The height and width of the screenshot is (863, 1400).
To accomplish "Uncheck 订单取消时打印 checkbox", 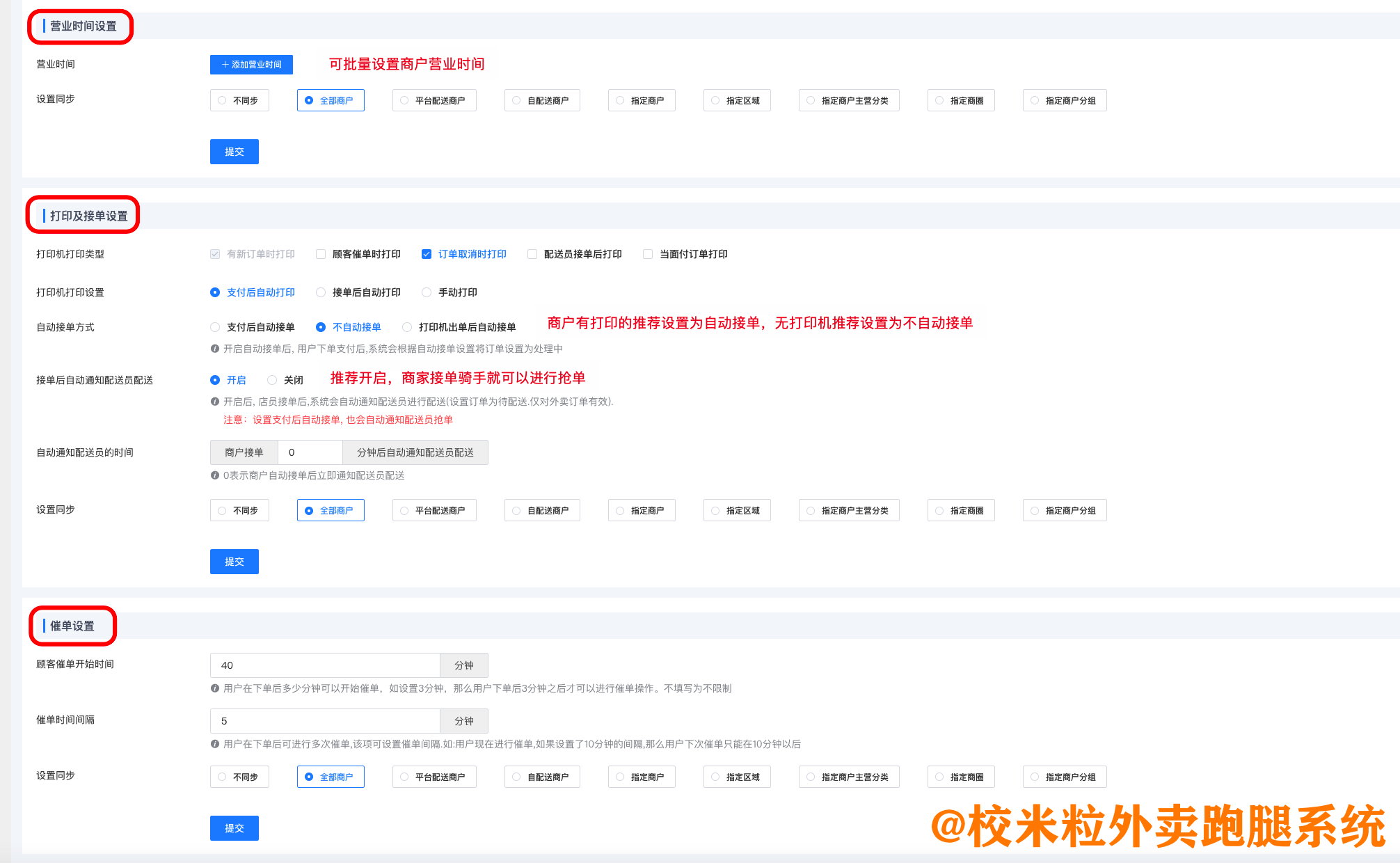I will click(427, 254).
